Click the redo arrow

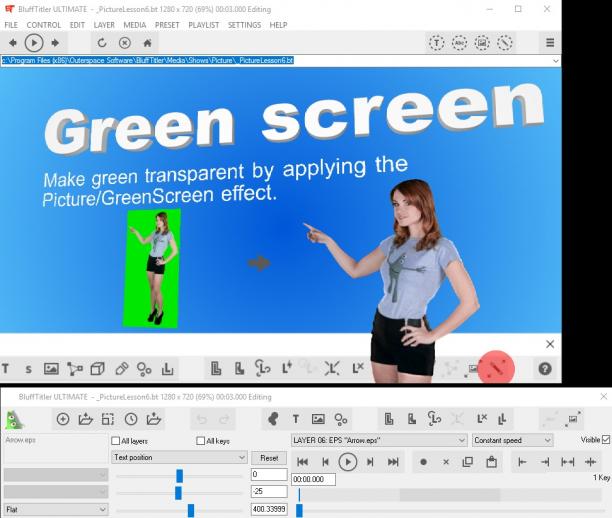tap(224, 419)
